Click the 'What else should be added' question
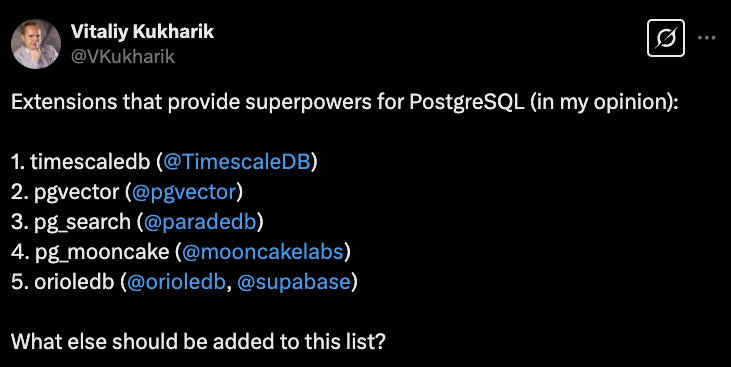Viewport: 731px width, 367px height. click(198, 342)
